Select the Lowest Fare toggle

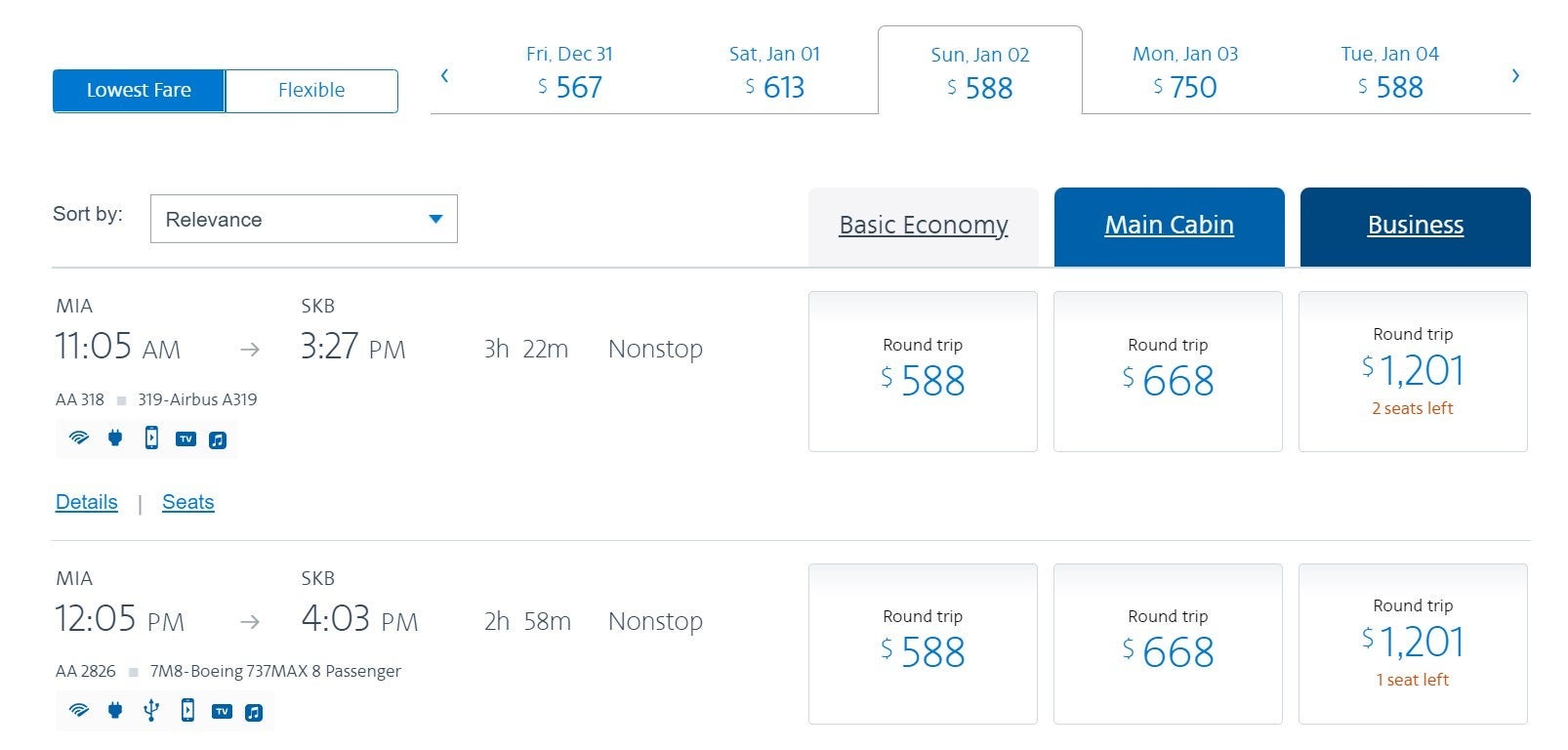click(x=139, y=91)
